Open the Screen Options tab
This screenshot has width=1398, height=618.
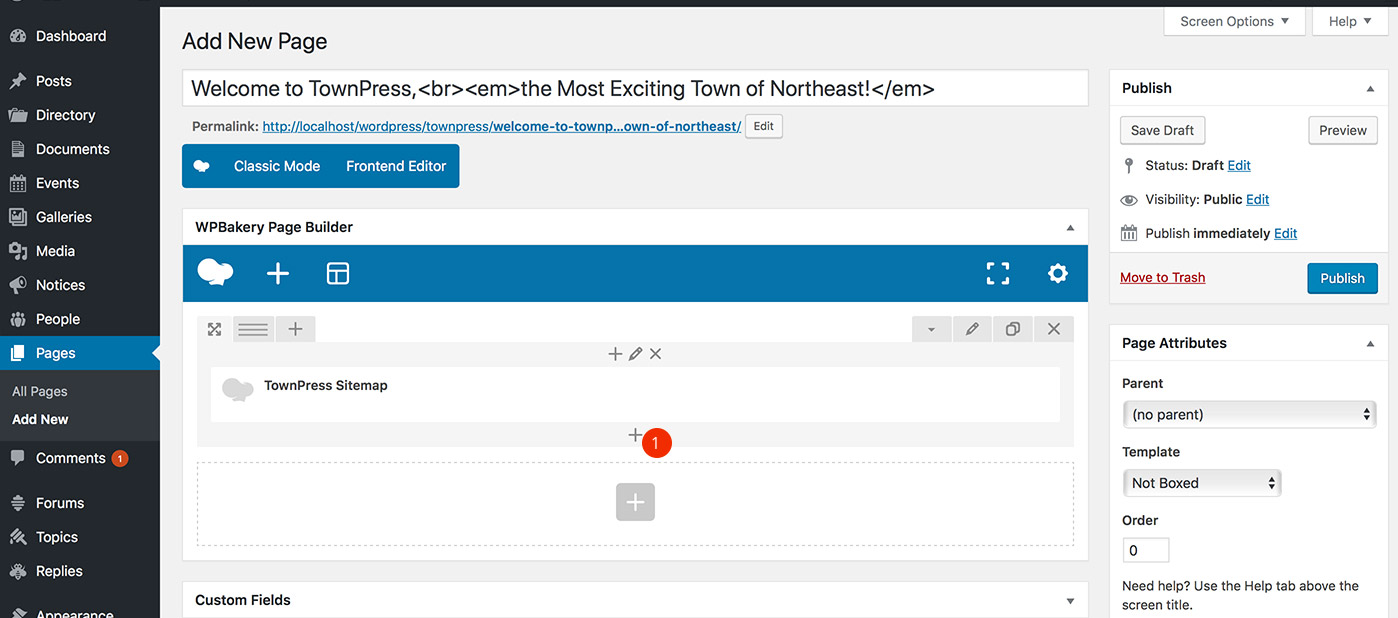pyautogui.click(x=1234, y=21)
